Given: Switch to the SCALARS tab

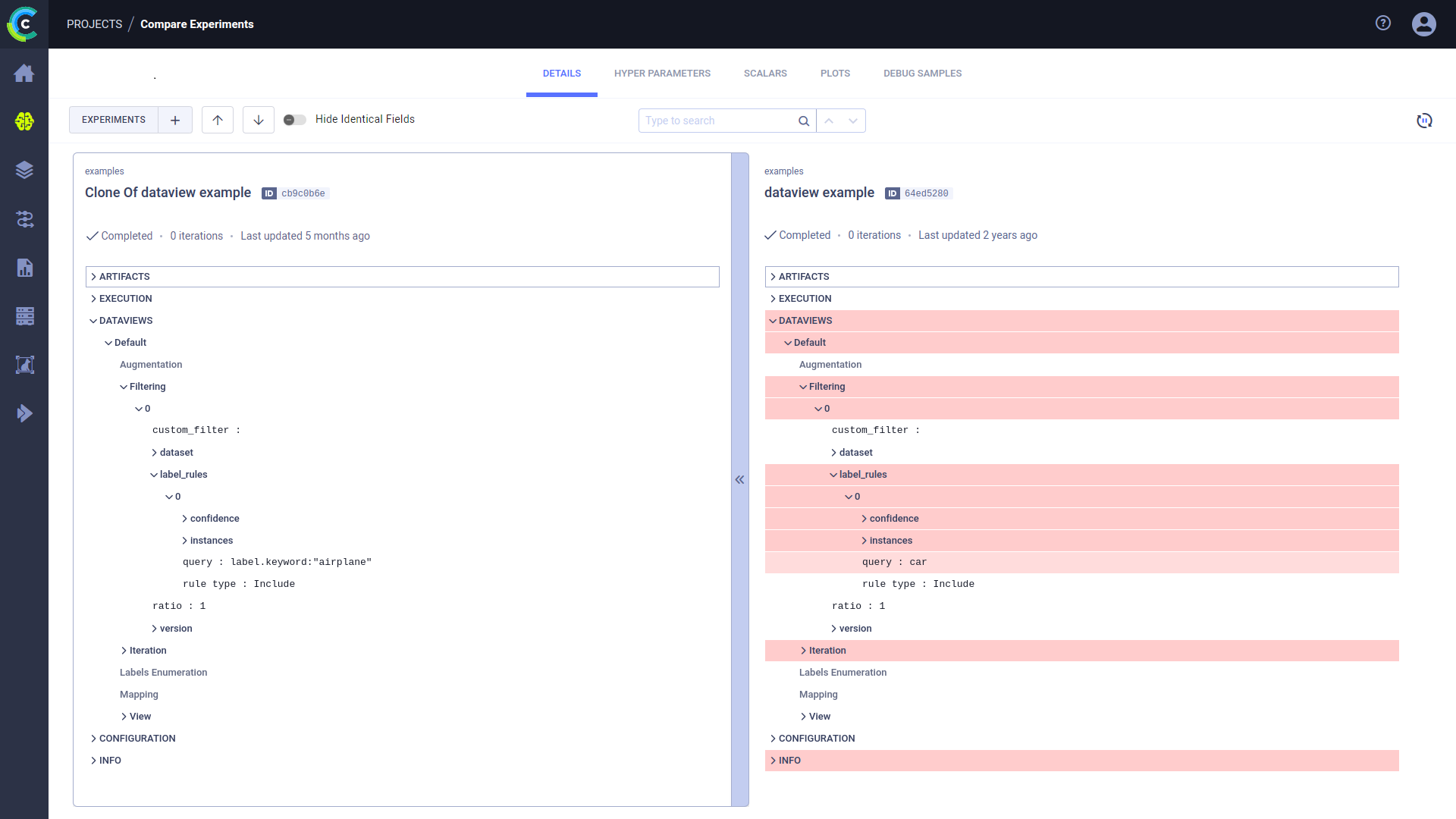Looking at the screenshot, I should pos(765,73).
